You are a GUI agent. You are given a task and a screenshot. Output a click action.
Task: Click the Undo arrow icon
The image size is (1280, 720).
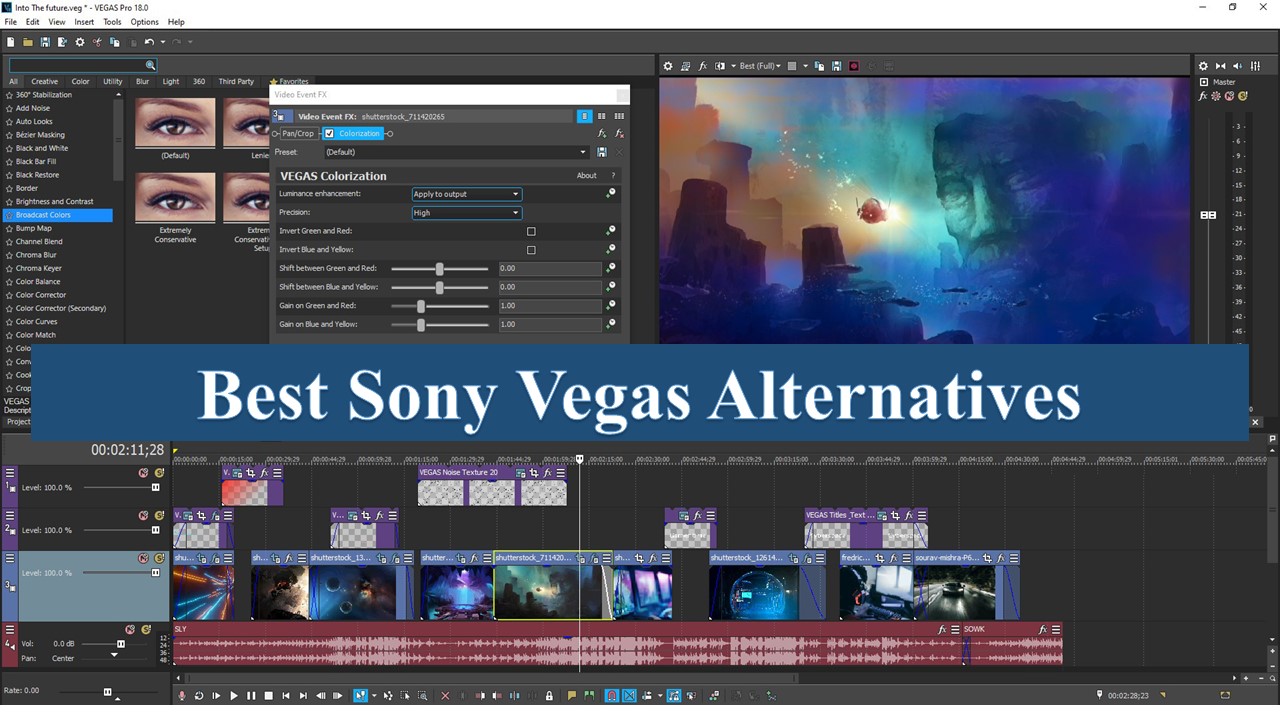pyautogui.click(x=149, y=42)
